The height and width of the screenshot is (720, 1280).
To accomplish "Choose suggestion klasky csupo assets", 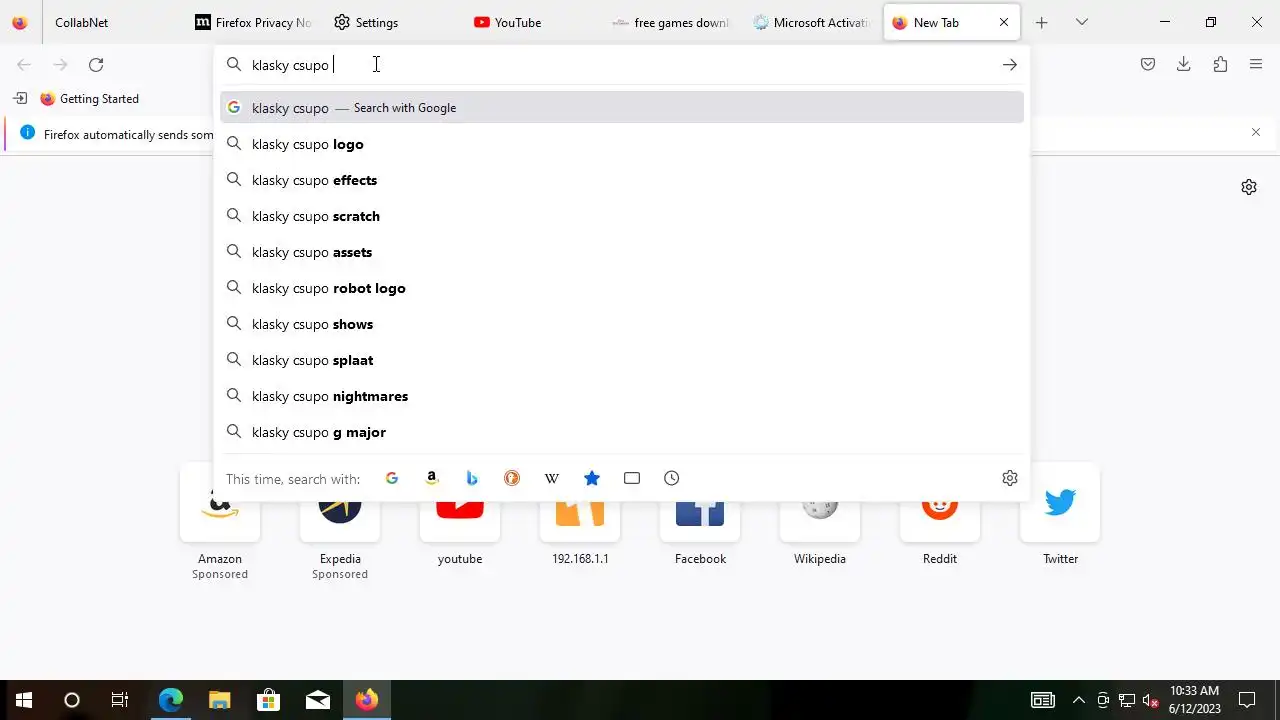I will point(622,252).
